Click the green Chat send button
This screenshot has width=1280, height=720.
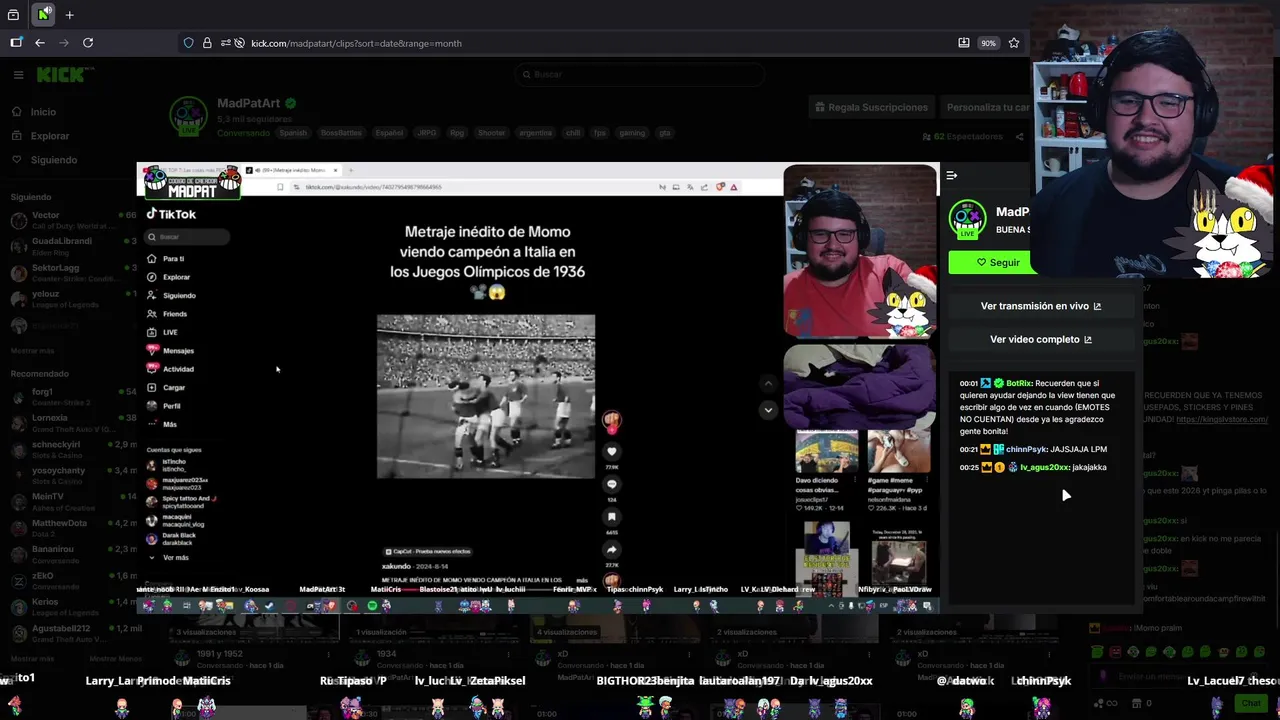click(x=1251, y=703)
